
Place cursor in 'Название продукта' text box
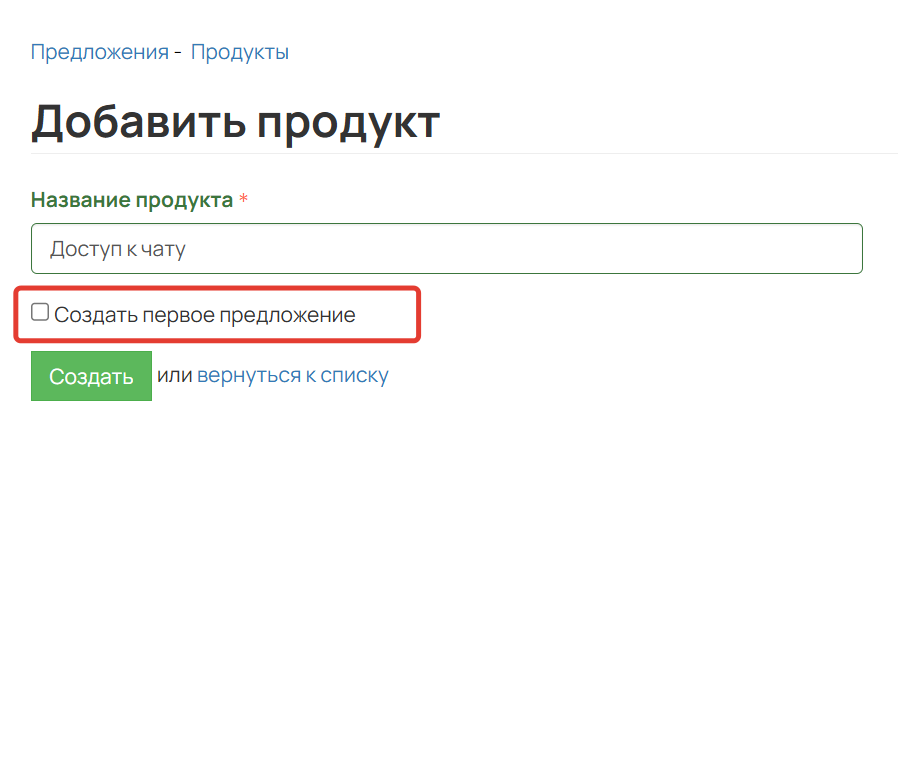point(447,248)
